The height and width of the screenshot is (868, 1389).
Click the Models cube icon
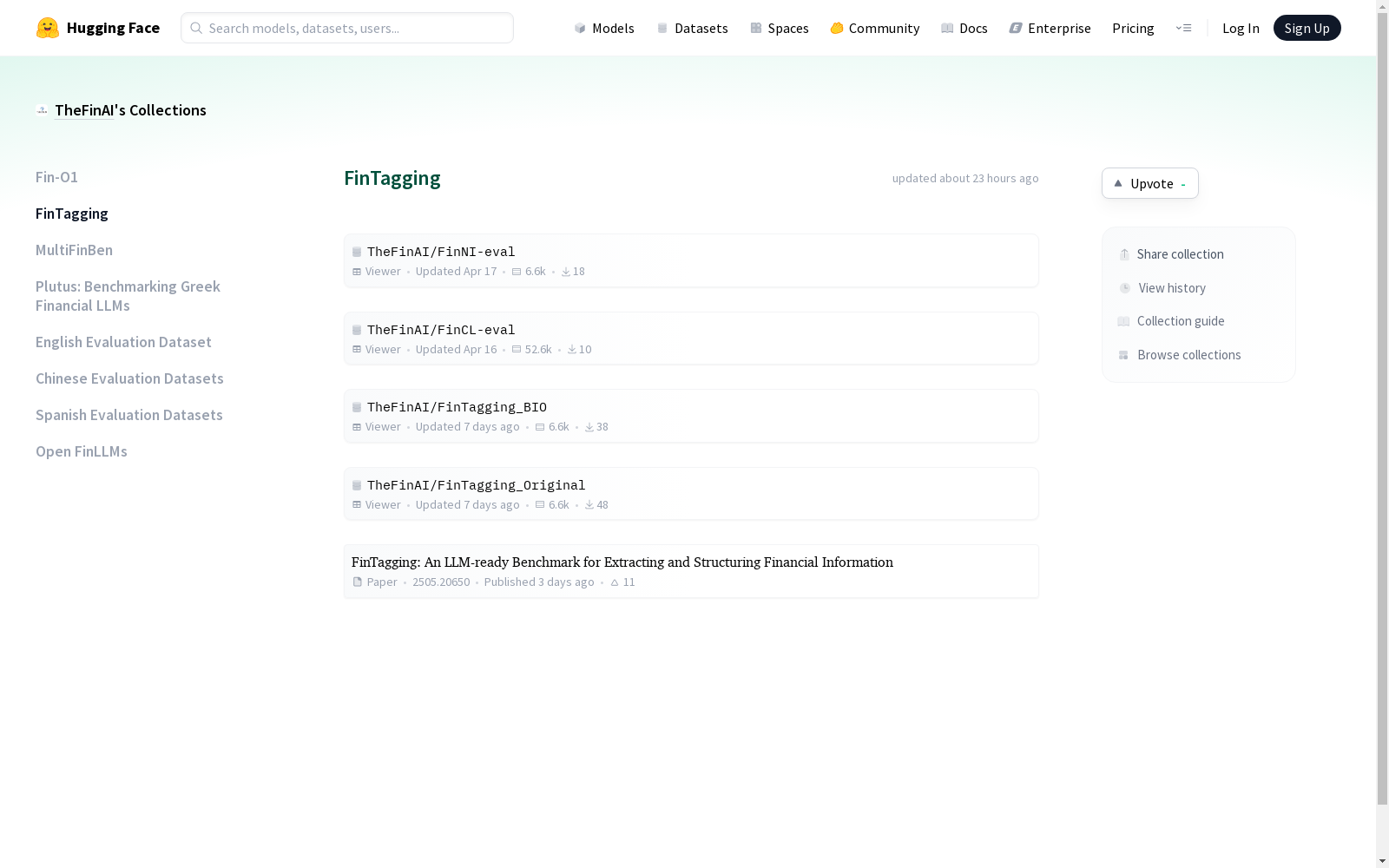[x=580, y=28]
